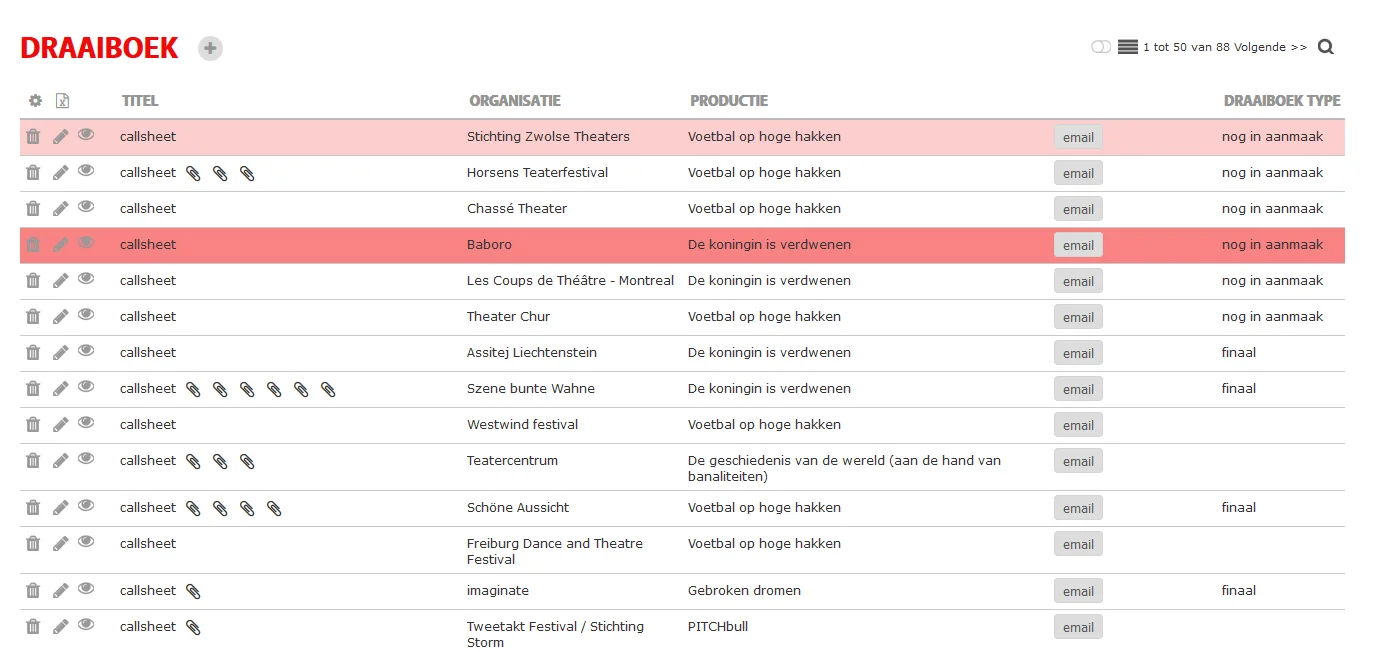Image resolution: width=1375 pixels, height=652 pixels.
Task: Email Tweetakt Festival PITCHbull callsheet
Action: coord(1078,627)
